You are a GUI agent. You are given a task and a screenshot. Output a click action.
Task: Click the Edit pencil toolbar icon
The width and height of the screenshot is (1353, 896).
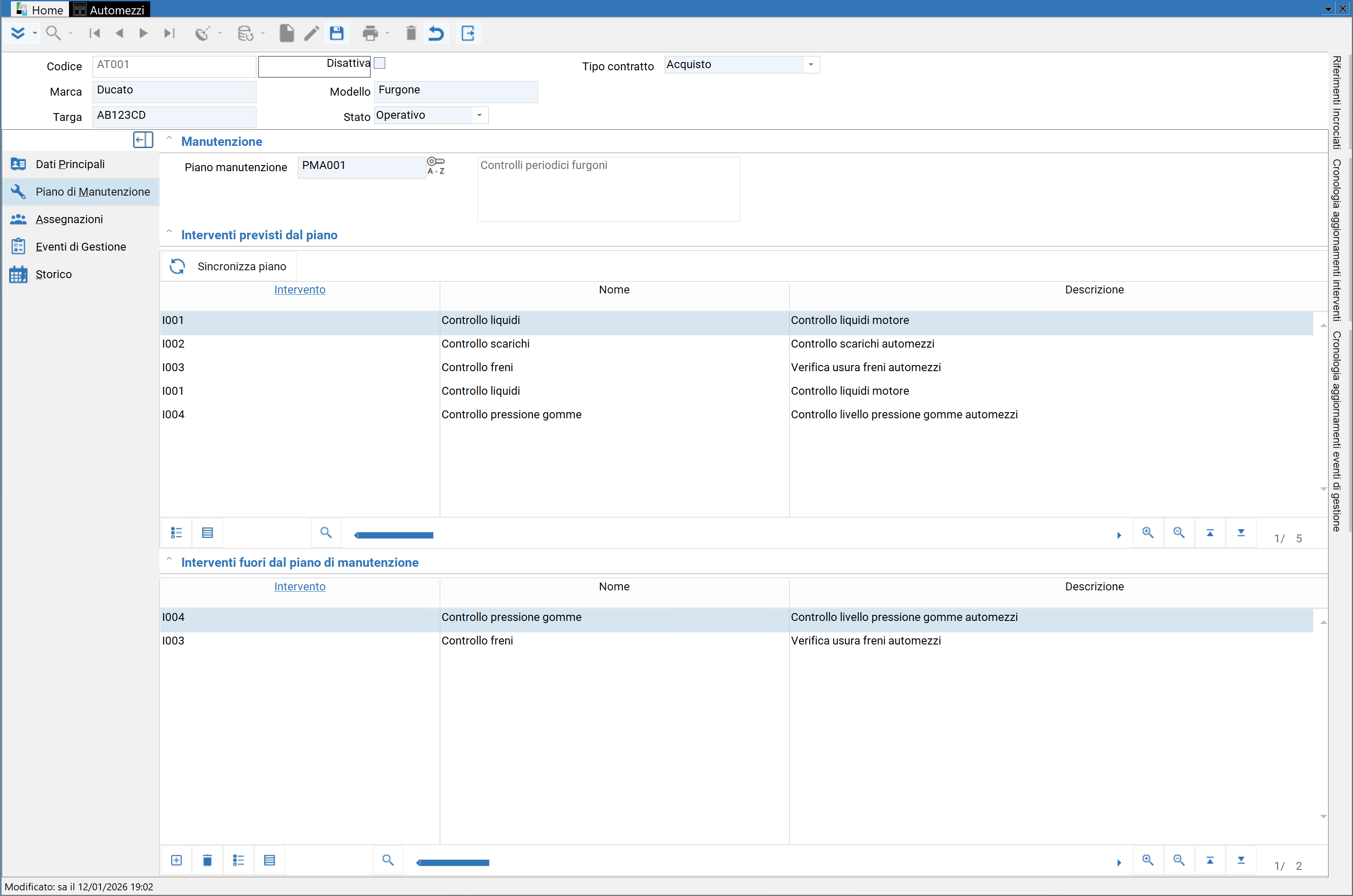(x=311, y=33)
